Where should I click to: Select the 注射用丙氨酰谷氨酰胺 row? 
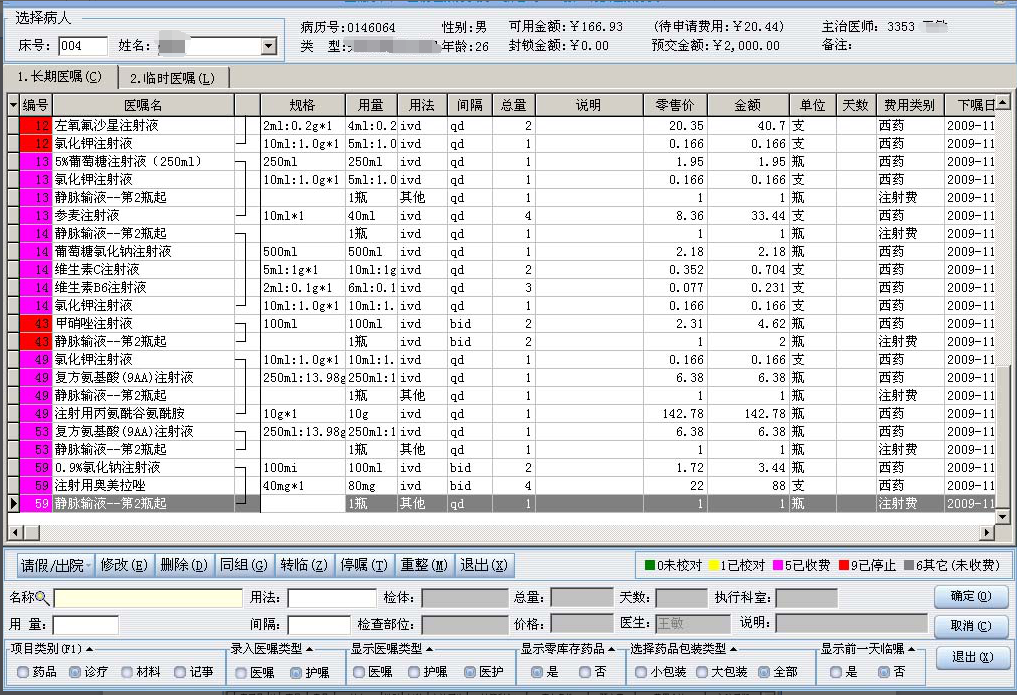[501, 414]
